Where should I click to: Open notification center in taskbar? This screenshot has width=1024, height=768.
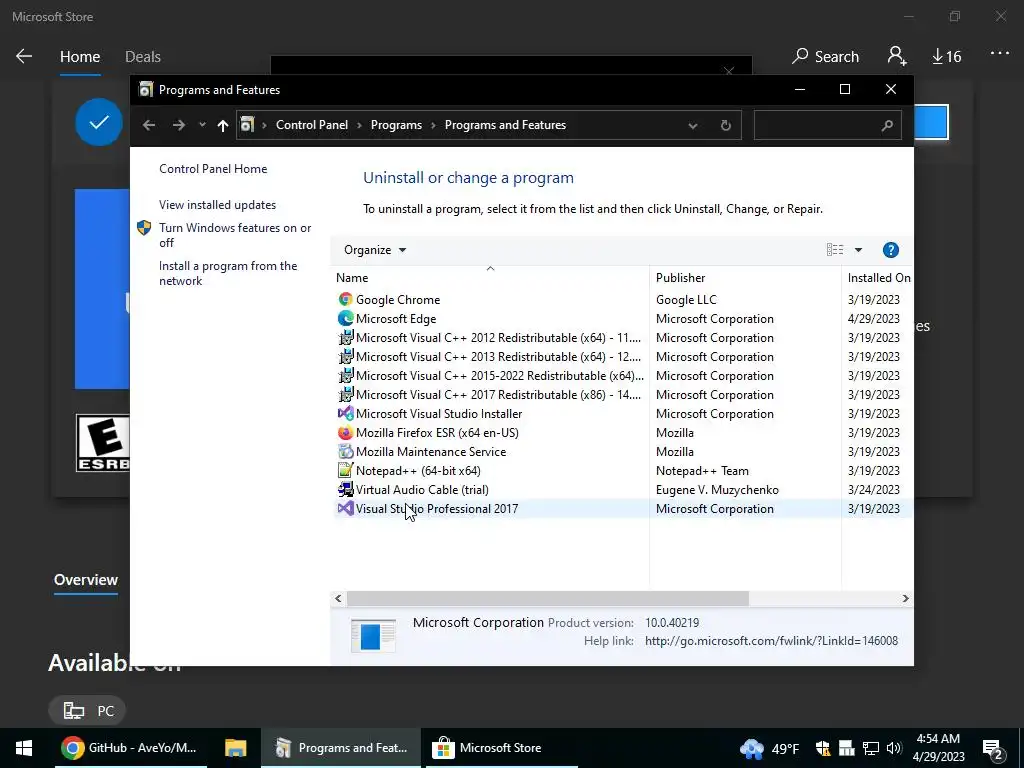992,748
